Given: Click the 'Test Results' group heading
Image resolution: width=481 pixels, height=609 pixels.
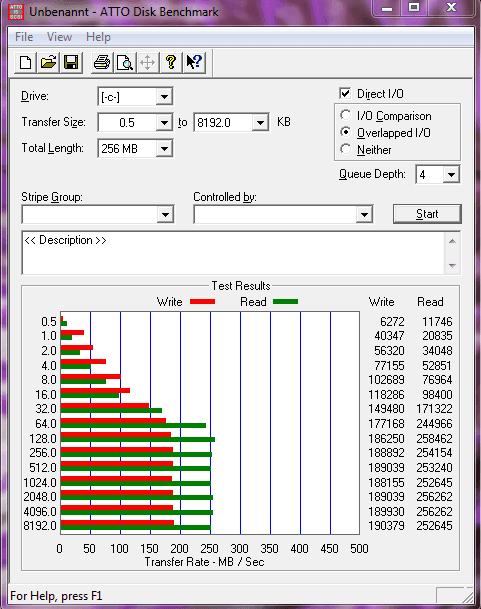Looking at the screenshot, I should [241, 286].
